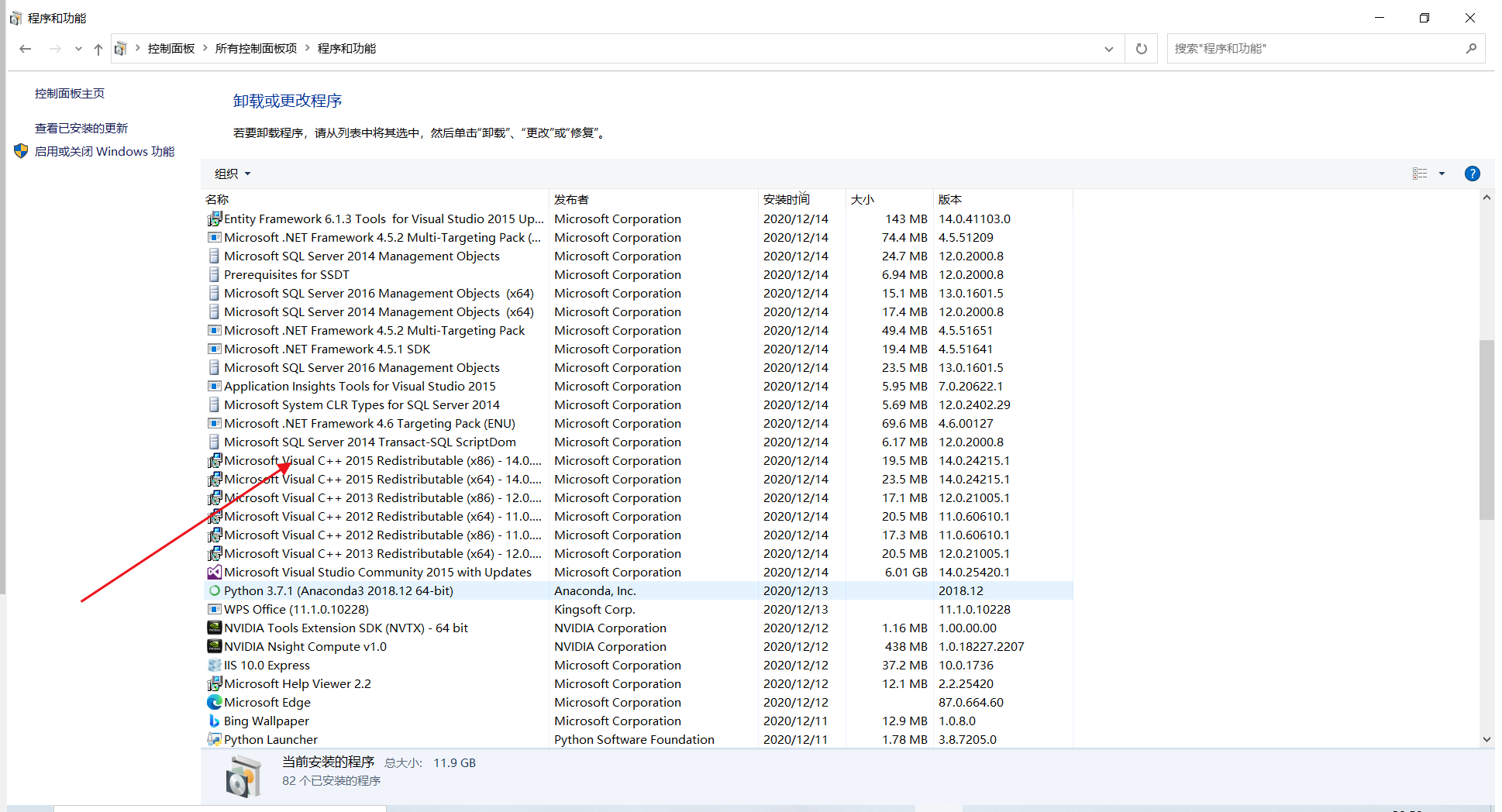
Task: Click the vertical scrollbar thumb
Action: pyautogui.click(x=1486, y=430)
